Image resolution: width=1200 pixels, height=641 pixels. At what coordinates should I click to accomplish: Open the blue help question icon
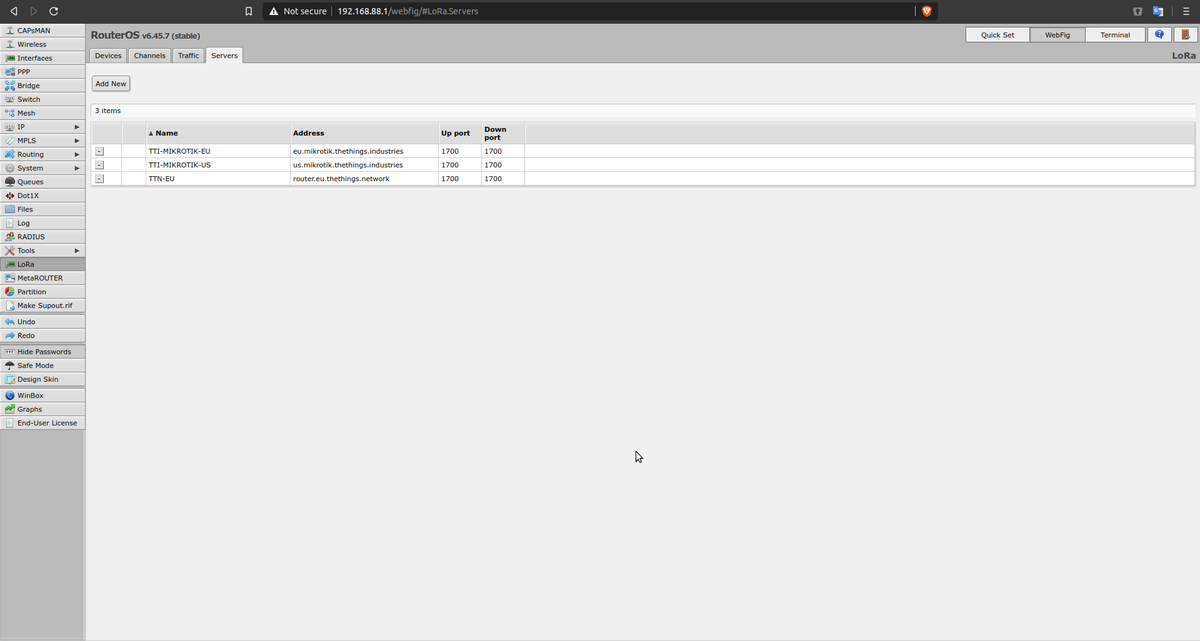tap(1159, 35)
